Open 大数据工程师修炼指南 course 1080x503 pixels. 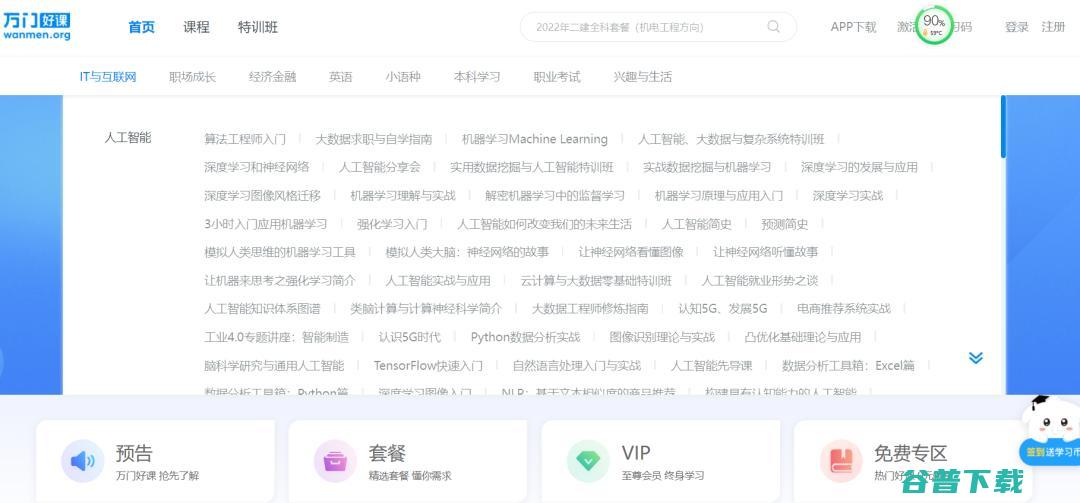590,309
